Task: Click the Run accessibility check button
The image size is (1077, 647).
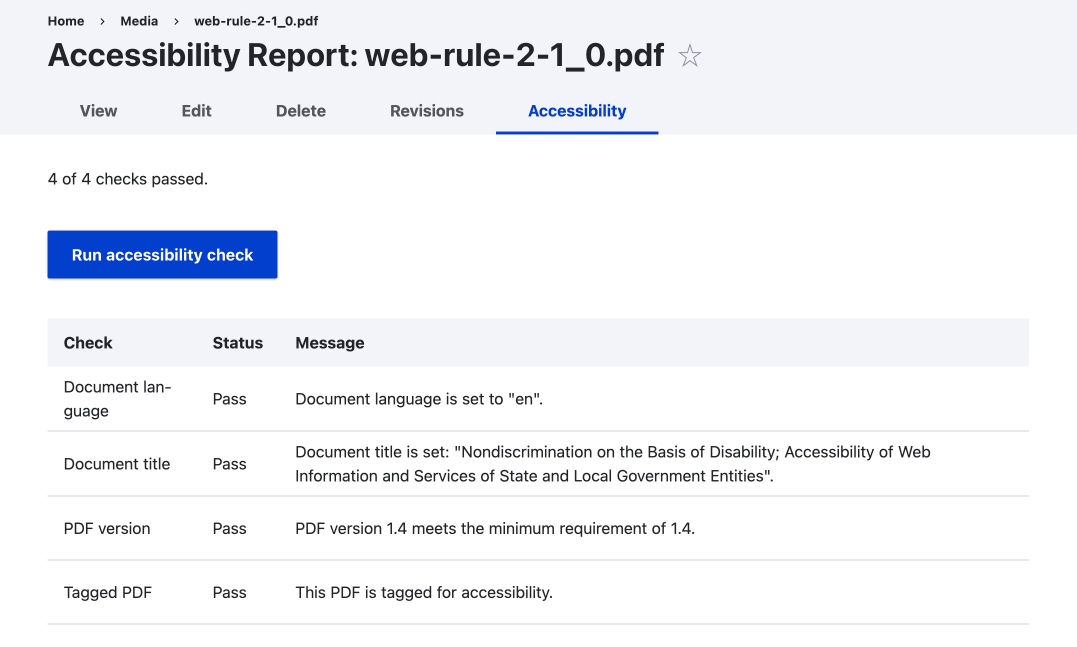Action: [x=162, y=255]
